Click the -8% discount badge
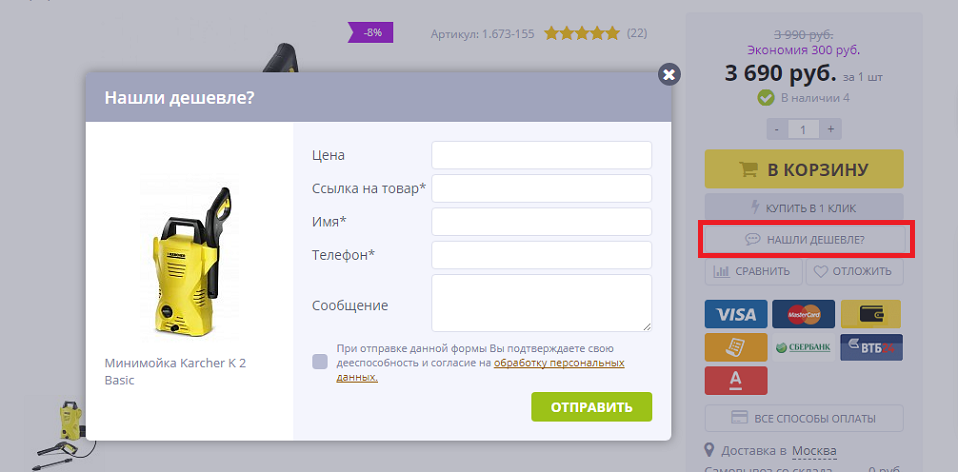 (x=371, y=32)
